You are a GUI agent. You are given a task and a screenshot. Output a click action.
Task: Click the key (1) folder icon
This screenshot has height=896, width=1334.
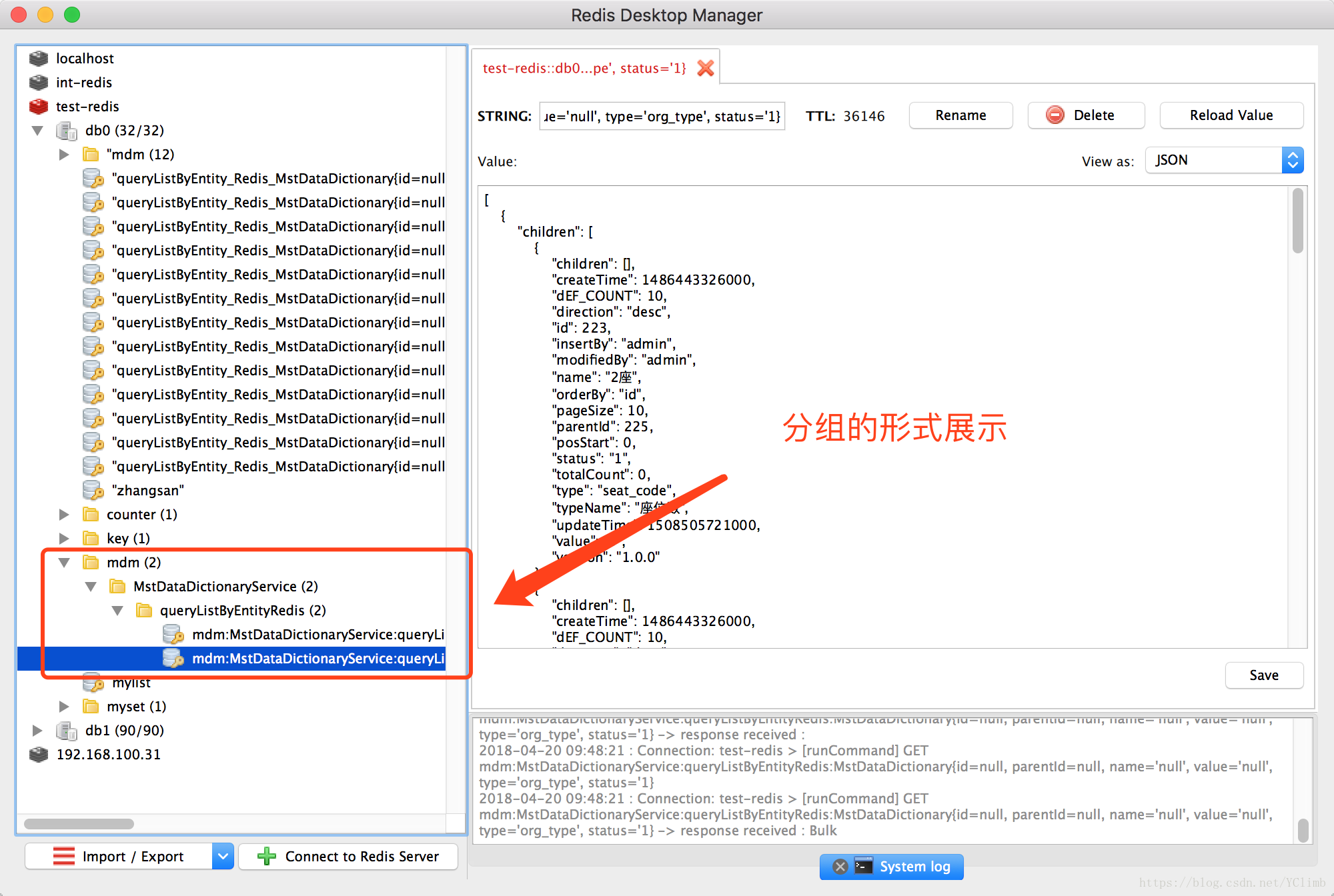coord(91,539)
